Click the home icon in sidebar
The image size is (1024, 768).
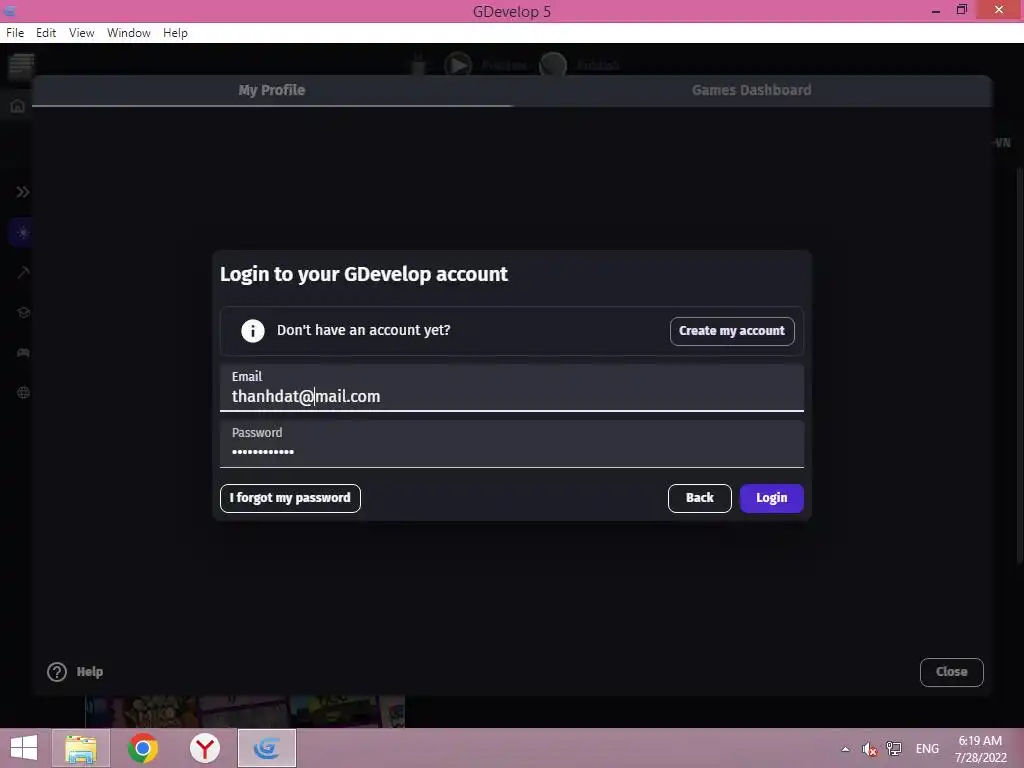pos(18,106)
